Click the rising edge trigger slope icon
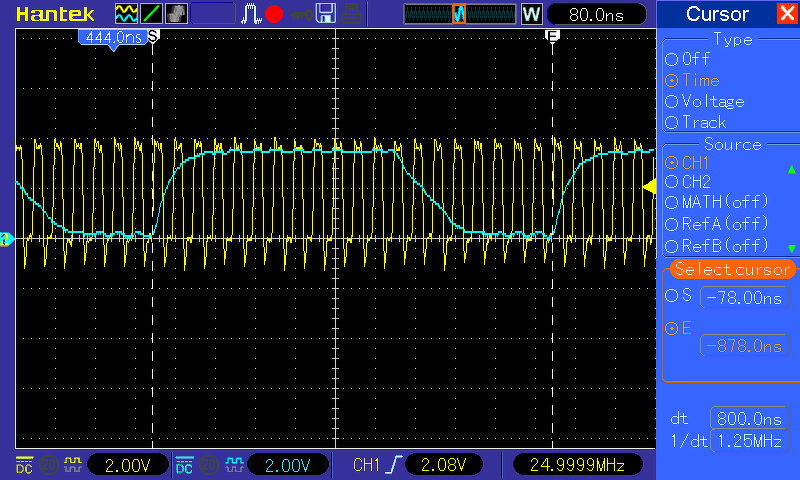Image resolution: width=800 pixels, height=480 pixels. (x=393, y=465)
